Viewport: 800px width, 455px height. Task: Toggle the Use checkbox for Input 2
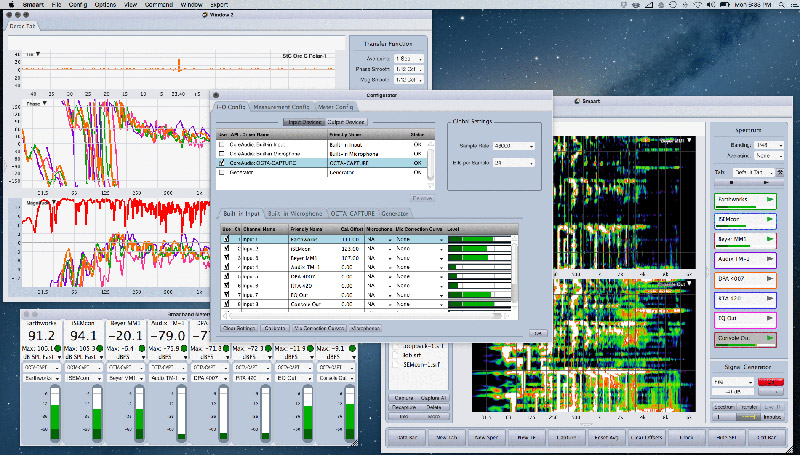point(226,248)
